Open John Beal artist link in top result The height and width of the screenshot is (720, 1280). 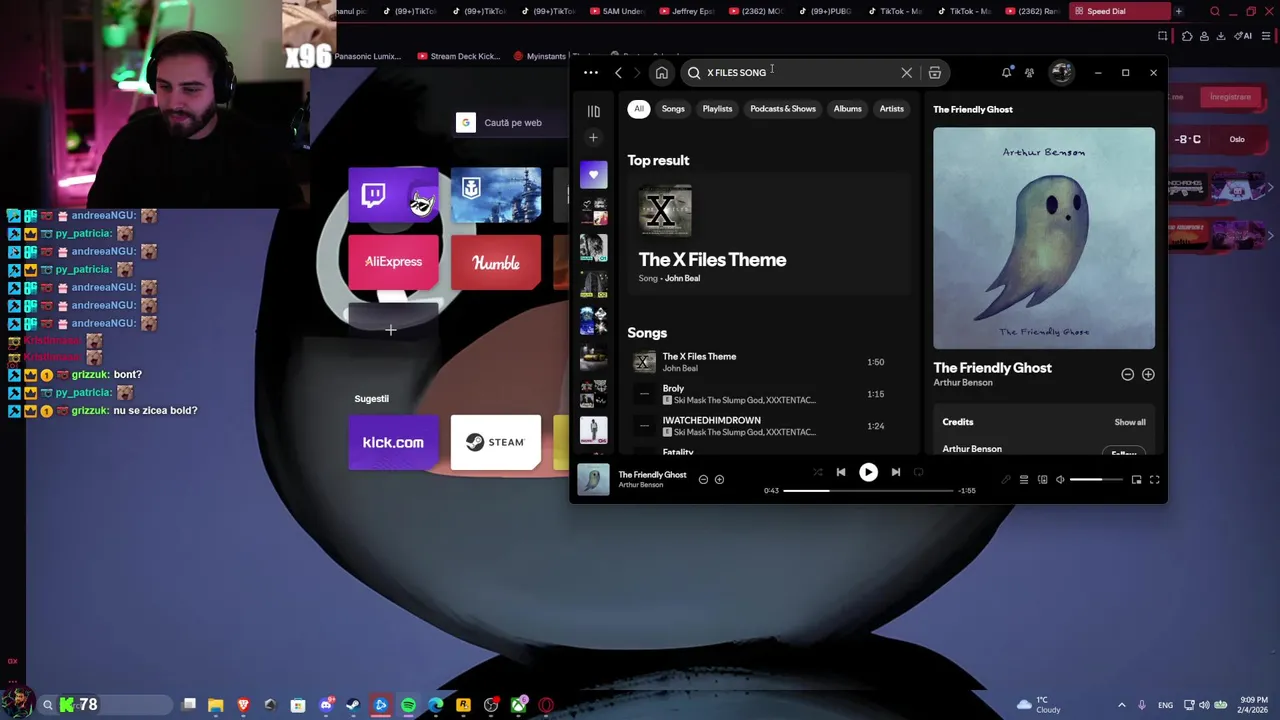(x=682, y=278)
